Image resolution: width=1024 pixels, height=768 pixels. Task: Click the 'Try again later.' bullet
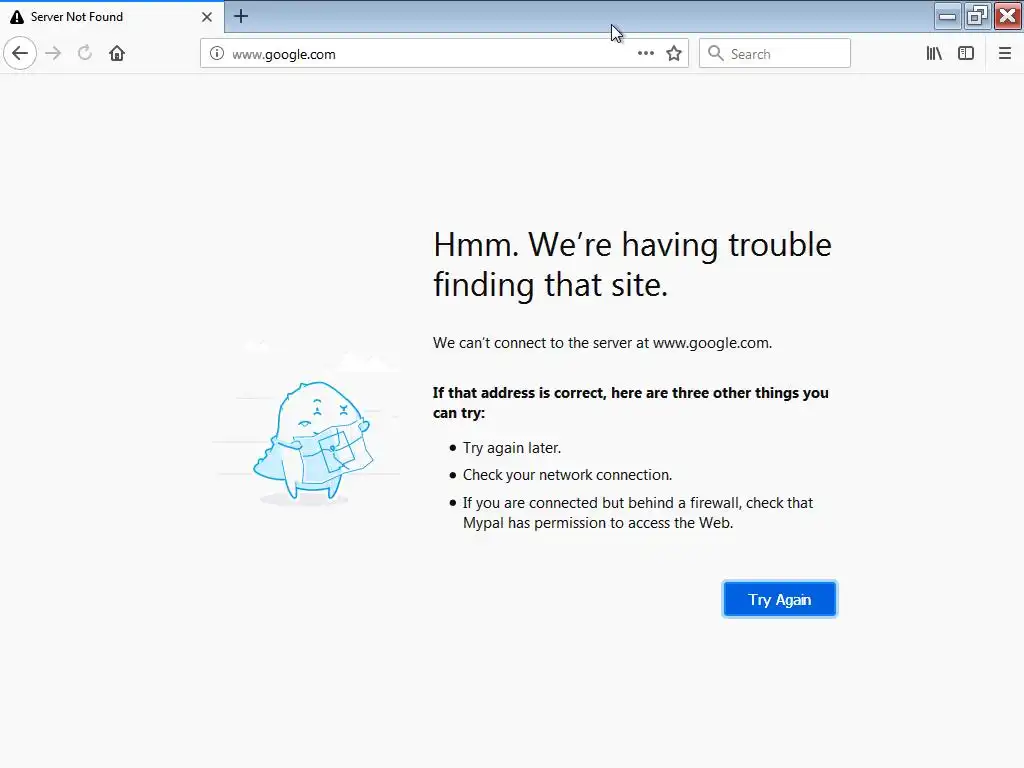pyautogui.click(x=512, y=448)
